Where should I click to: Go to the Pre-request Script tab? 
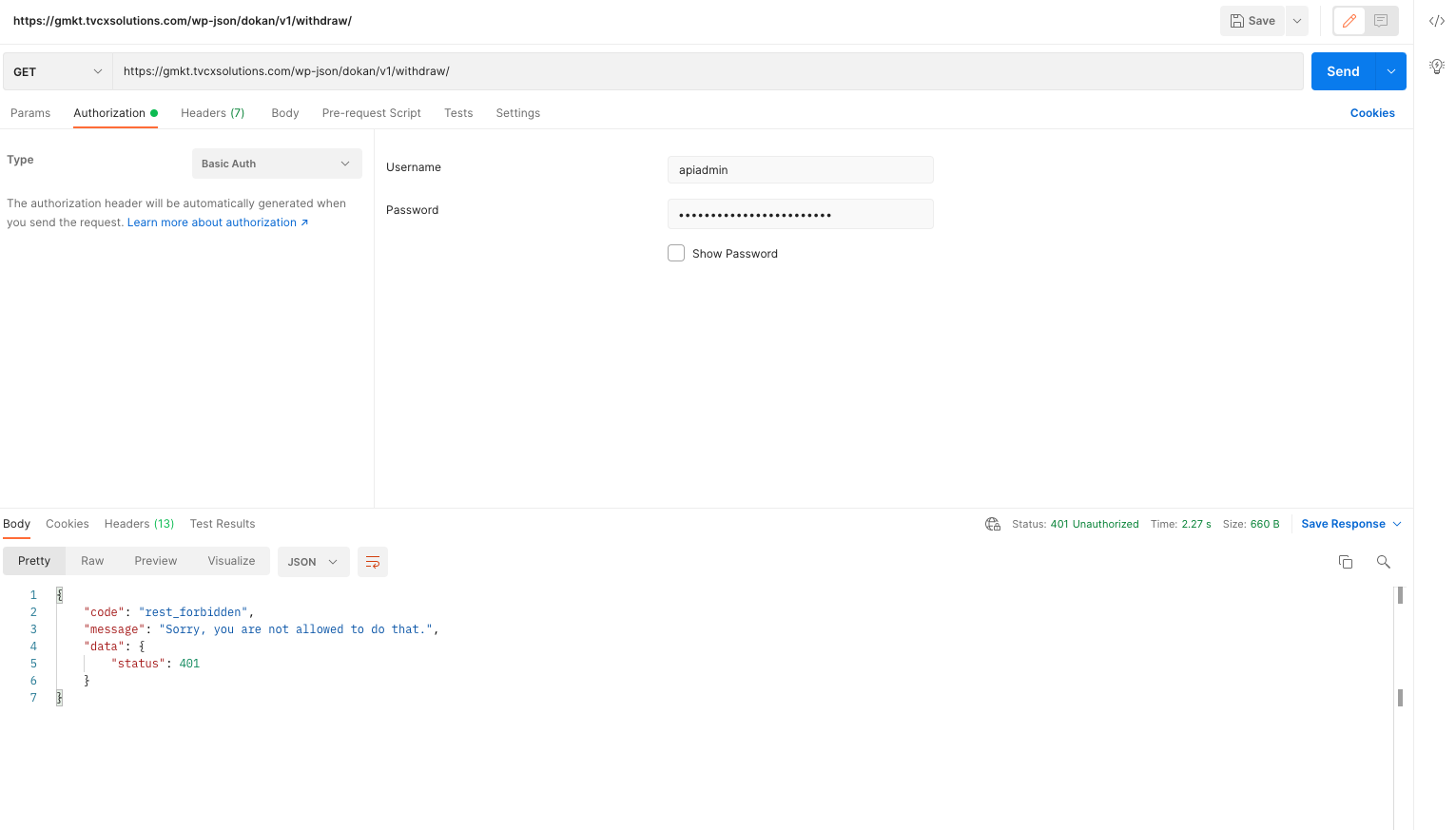point(372,113)
